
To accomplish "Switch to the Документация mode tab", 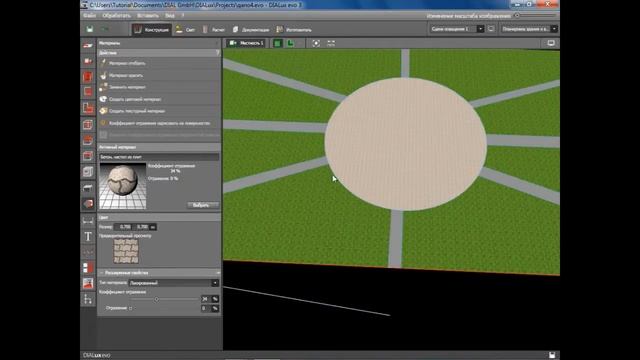I will tap(251, 29).
